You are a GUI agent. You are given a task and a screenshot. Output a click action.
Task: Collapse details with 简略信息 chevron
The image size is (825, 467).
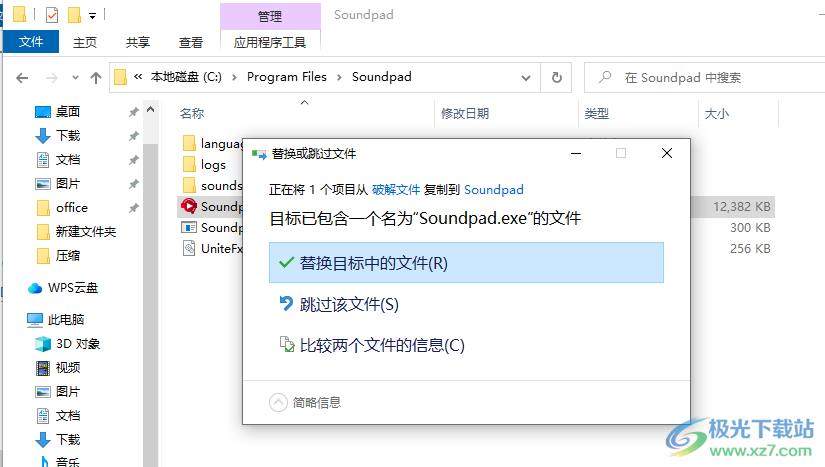[x=278, y=402]
